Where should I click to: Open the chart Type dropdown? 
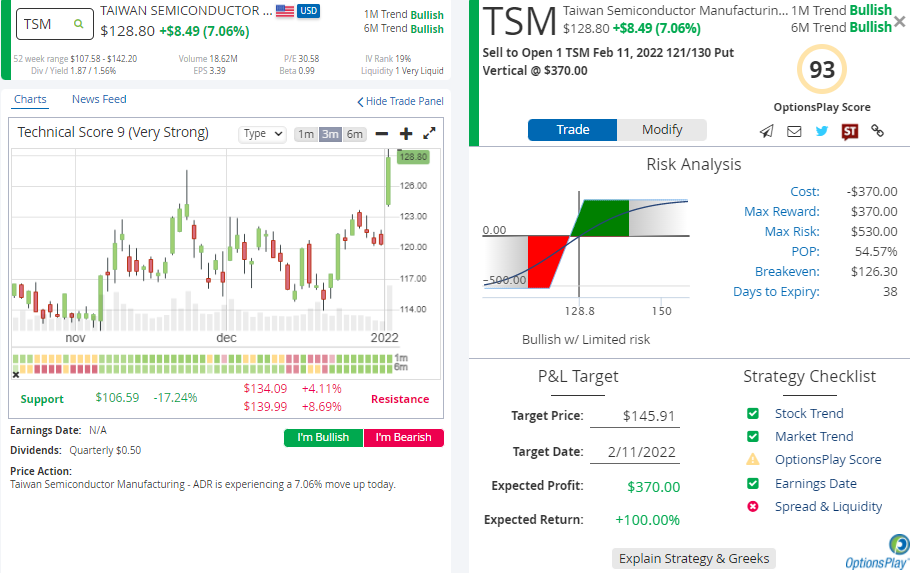[263, 134]
